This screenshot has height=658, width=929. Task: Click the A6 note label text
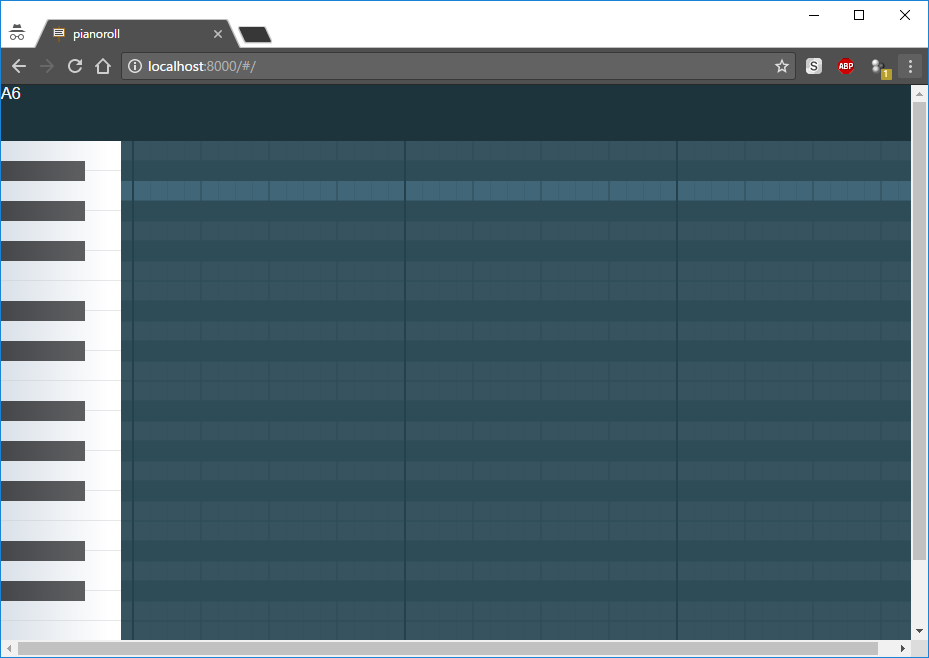point(11,94)
